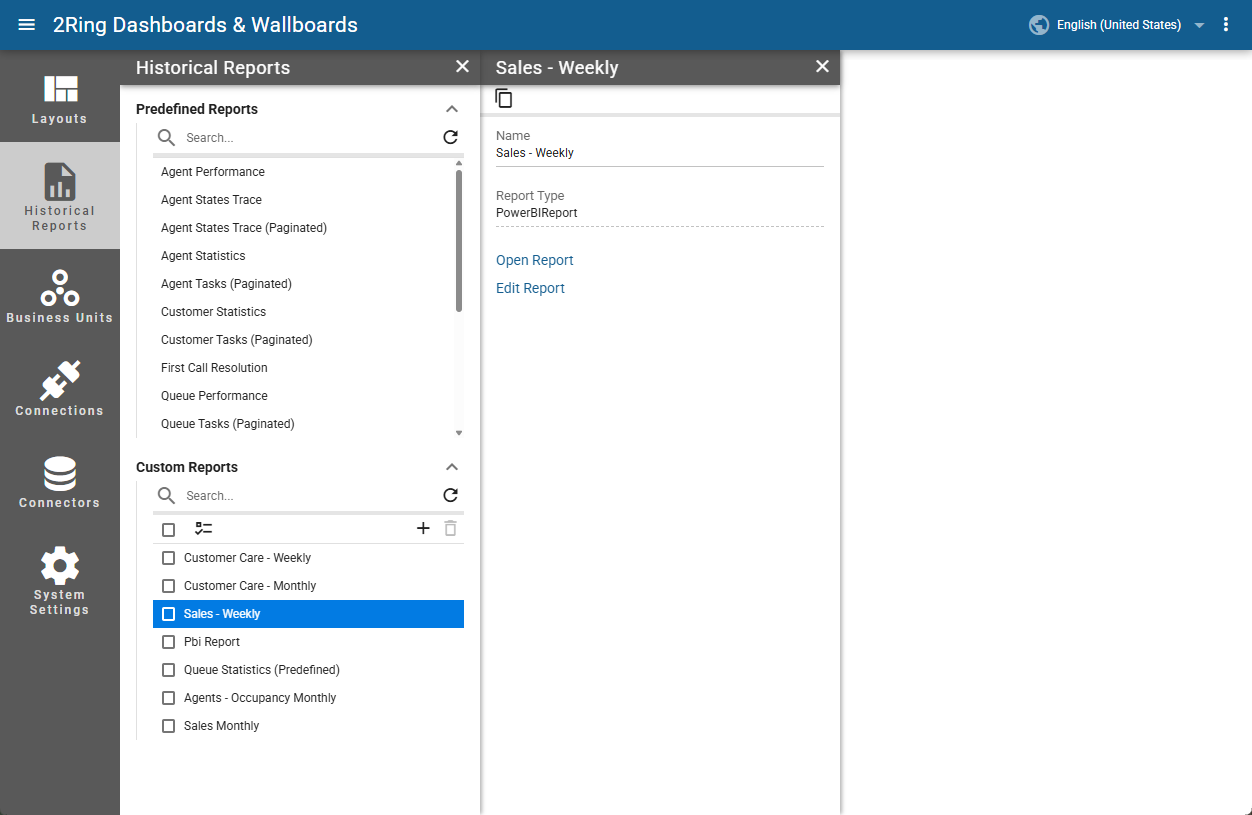Collapse the Predefined Reports section
Screen dimensions: 1252x815
tap(452, 109)
